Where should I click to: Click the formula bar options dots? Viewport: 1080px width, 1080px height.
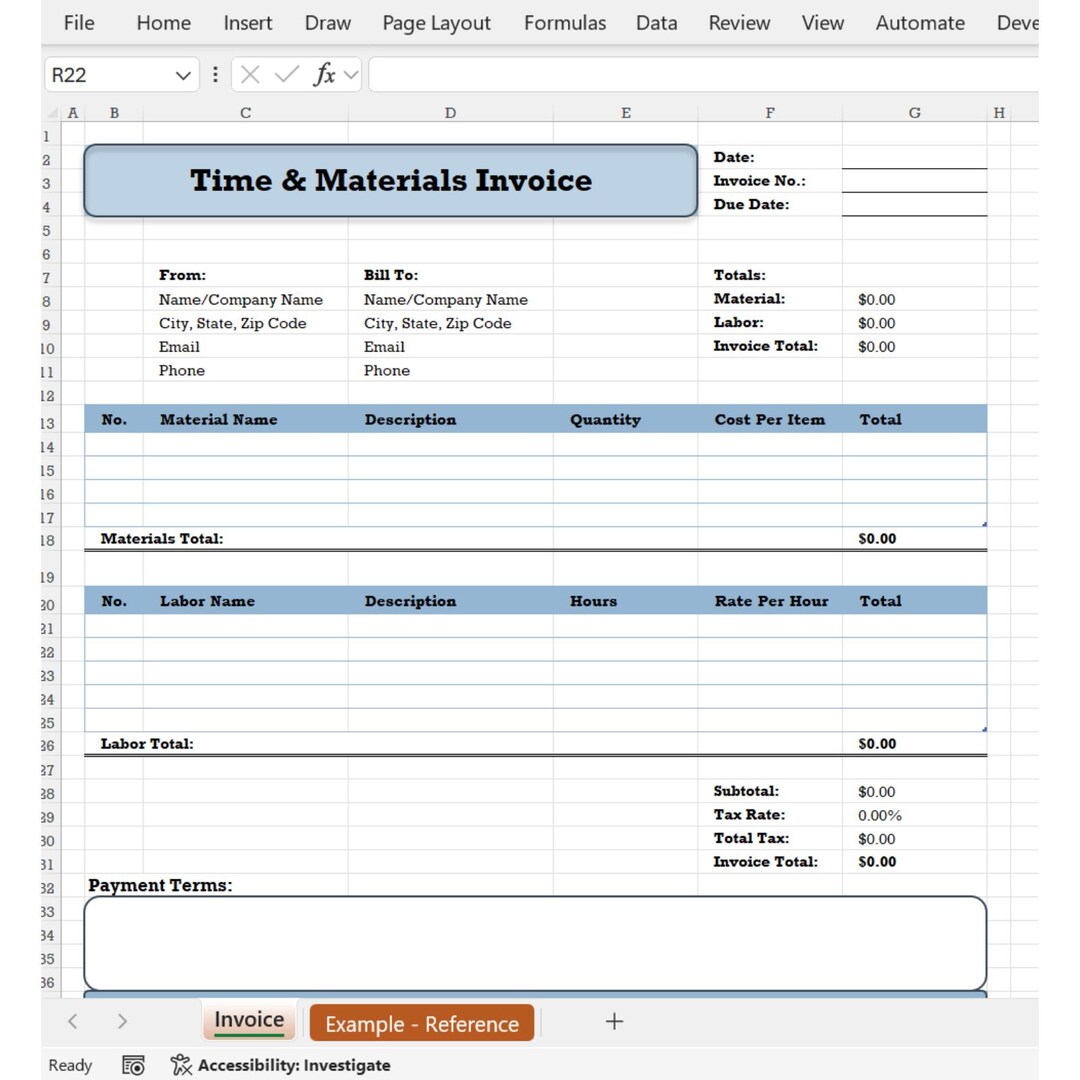(x=216, y=74)
